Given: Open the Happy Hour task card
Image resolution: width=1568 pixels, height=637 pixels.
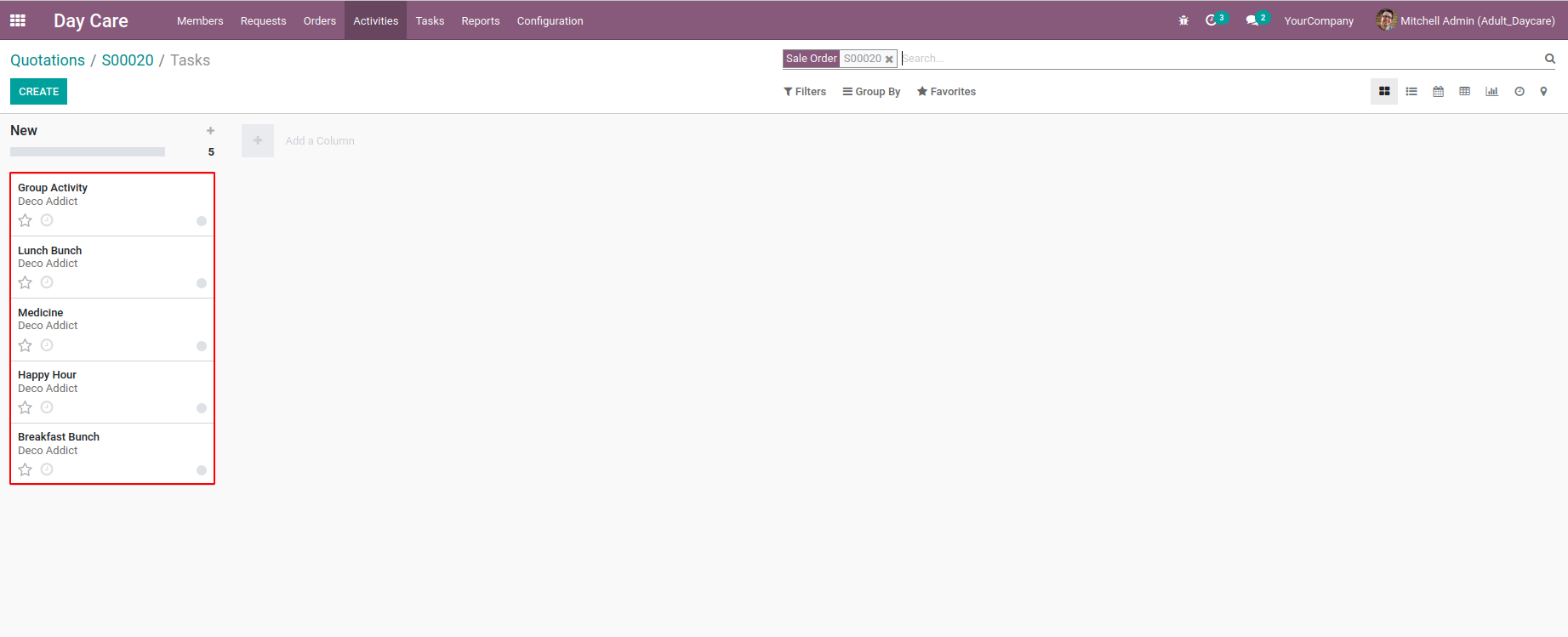Looking at the screenshot, I should [112, 392].
